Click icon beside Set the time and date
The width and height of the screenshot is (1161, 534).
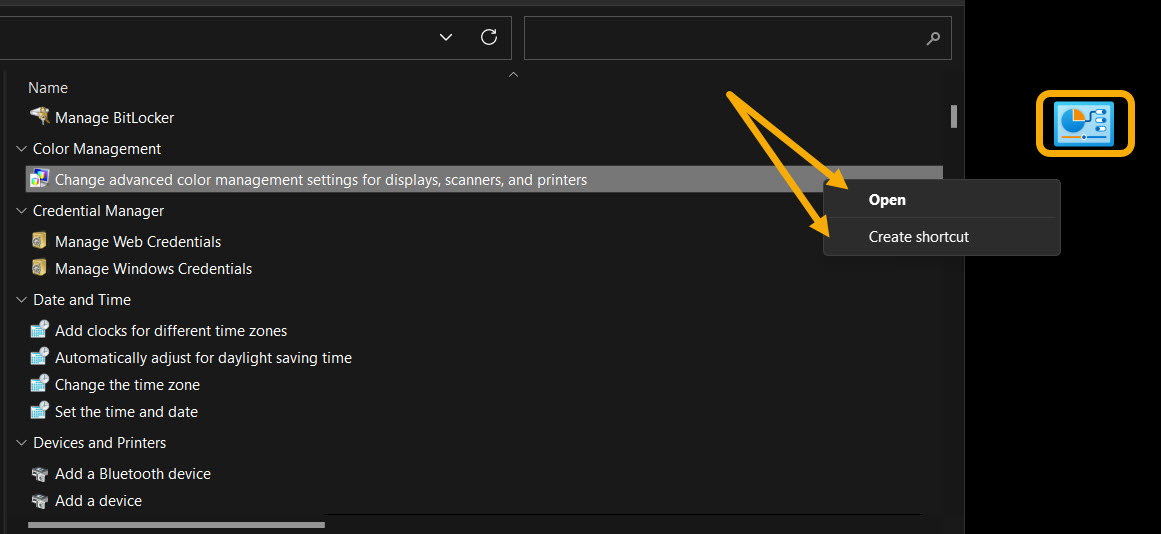coord(39,411)
